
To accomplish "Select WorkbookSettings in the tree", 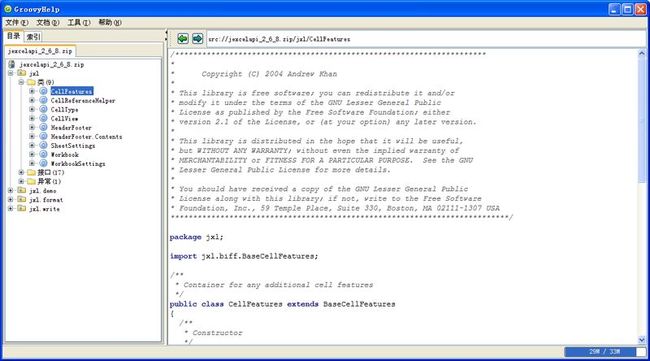I will [x=78, y=164].
